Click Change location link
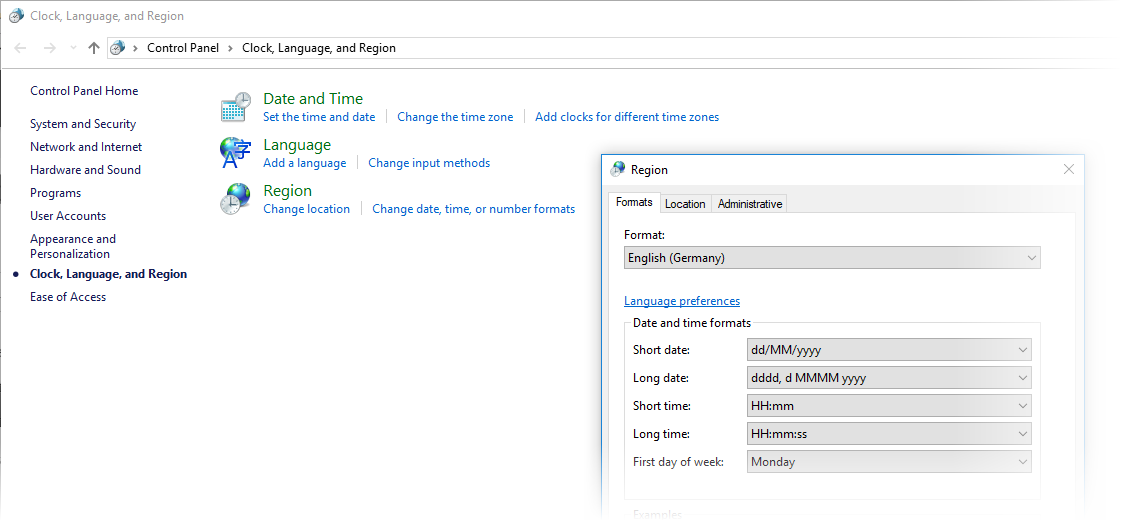Image resolution: width=1121 pixels, height=521 pixels. [x=307, y=209]
